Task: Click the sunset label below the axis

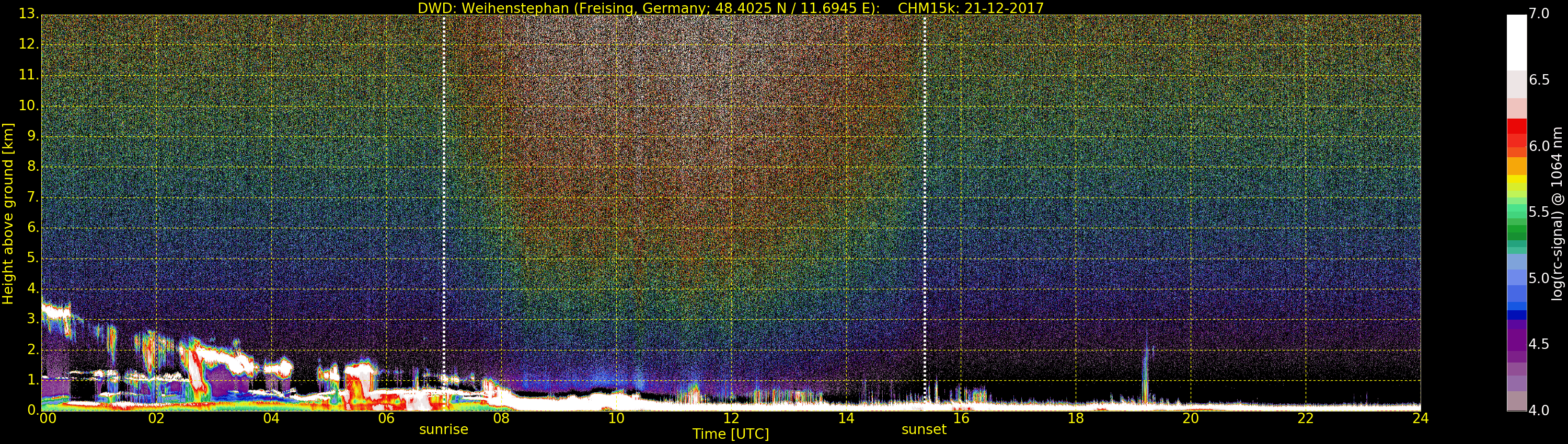Action: [x=924, y=429]
